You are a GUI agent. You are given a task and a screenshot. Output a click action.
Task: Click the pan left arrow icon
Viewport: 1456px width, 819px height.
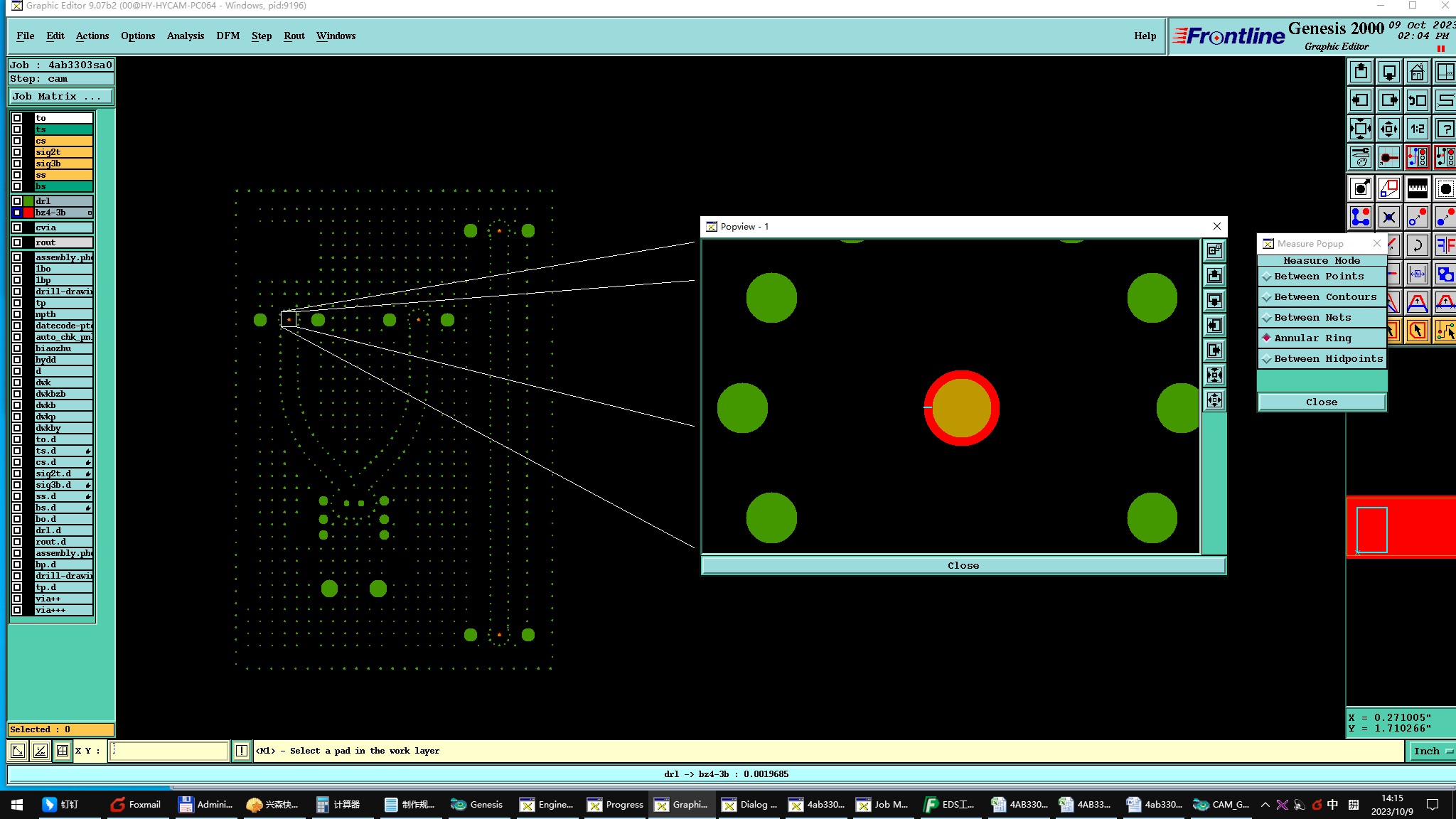[x=1360, y=100]
